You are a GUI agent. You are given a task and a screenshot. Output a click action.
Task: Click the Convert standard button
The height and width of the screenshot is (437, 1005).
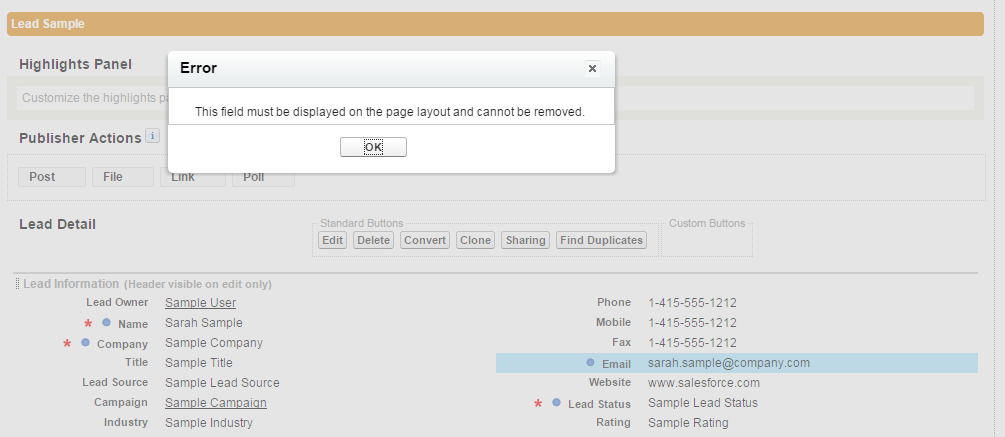(x=425, y=240)
